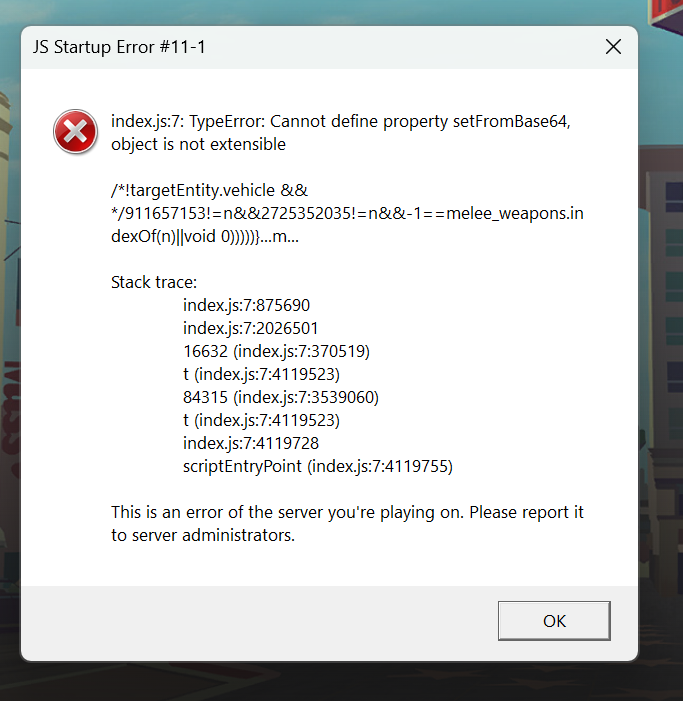Click the red error X icon
683x701 pixels.
pyautogui.click(x=76, y=132)
